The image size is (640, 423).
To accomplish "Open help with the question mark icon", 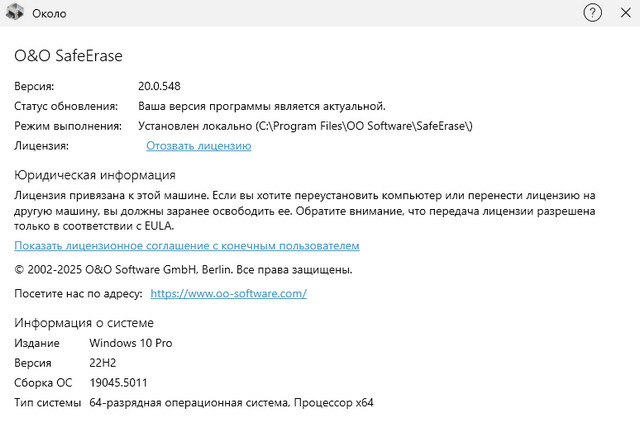I will click(x=592, y=13).
